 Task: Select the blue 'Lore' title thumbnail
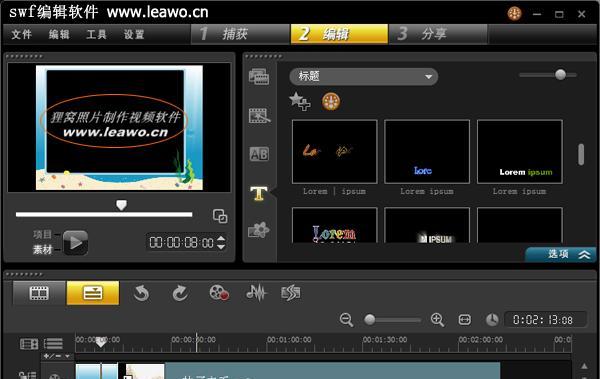coord(427,152)
